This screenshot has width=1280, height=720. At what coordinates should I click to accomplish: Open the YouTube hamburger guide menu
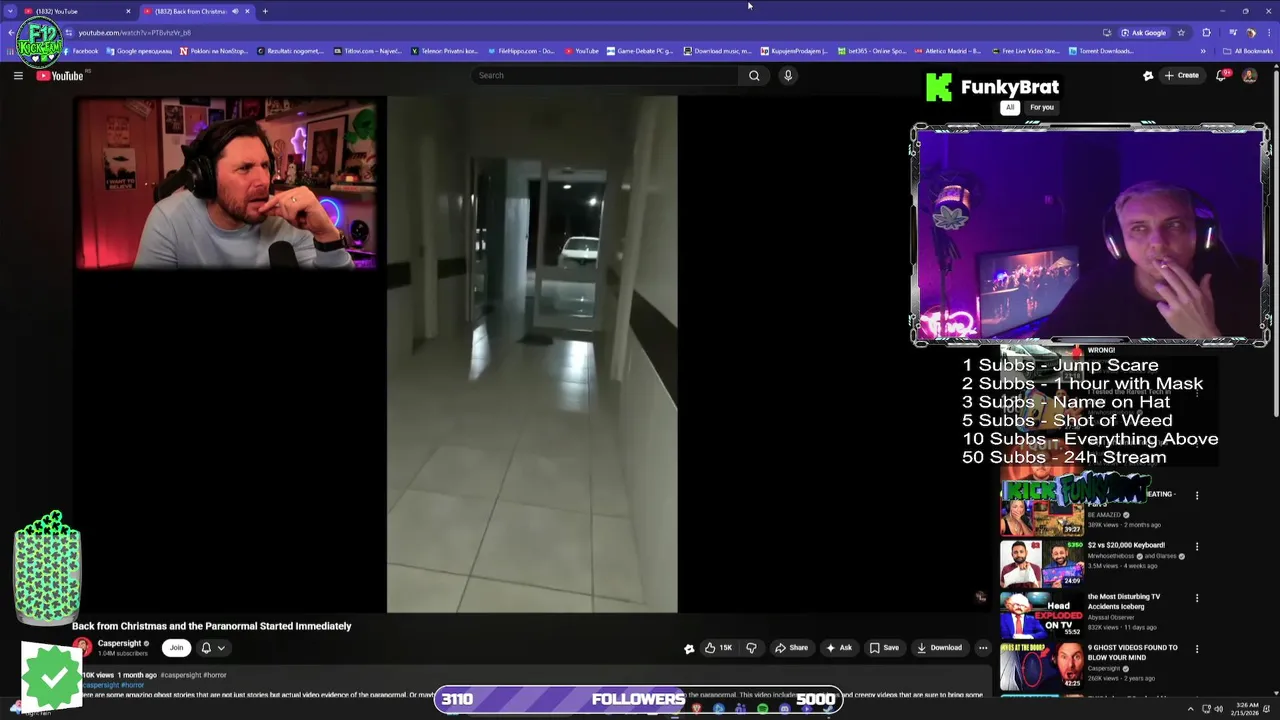click(x=18, y=75)
